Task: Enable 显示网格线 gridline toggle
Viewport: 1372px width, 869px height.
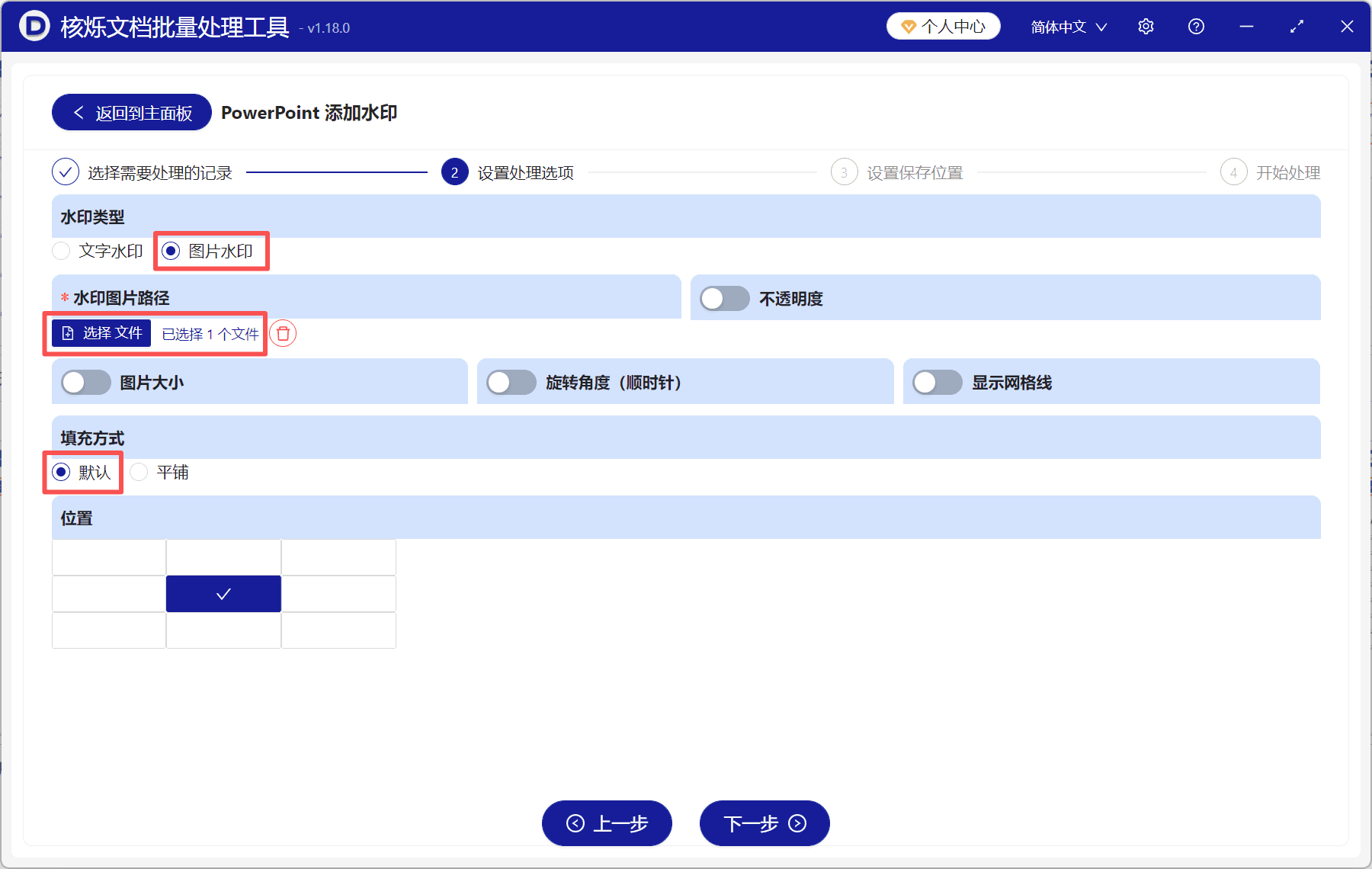Action: [937, 382]
